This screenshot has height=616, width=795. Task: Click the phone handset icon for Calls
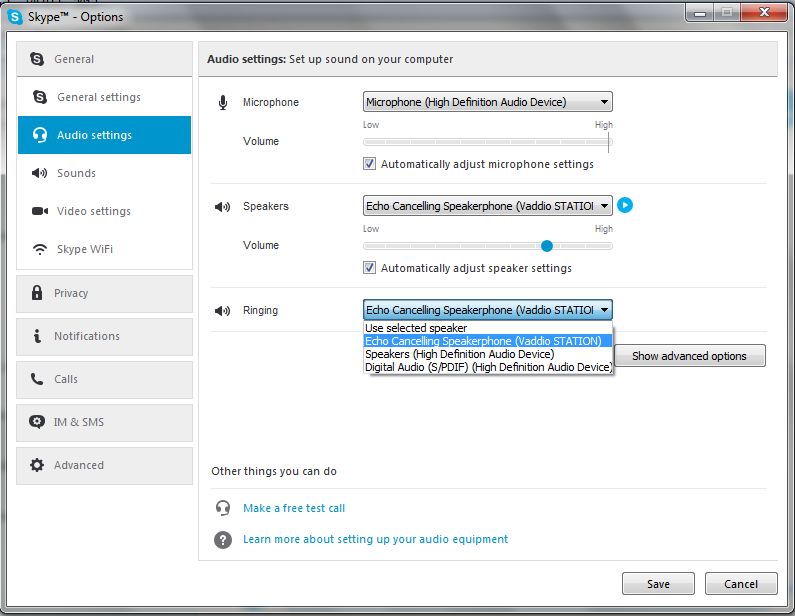tap(37, 379)
